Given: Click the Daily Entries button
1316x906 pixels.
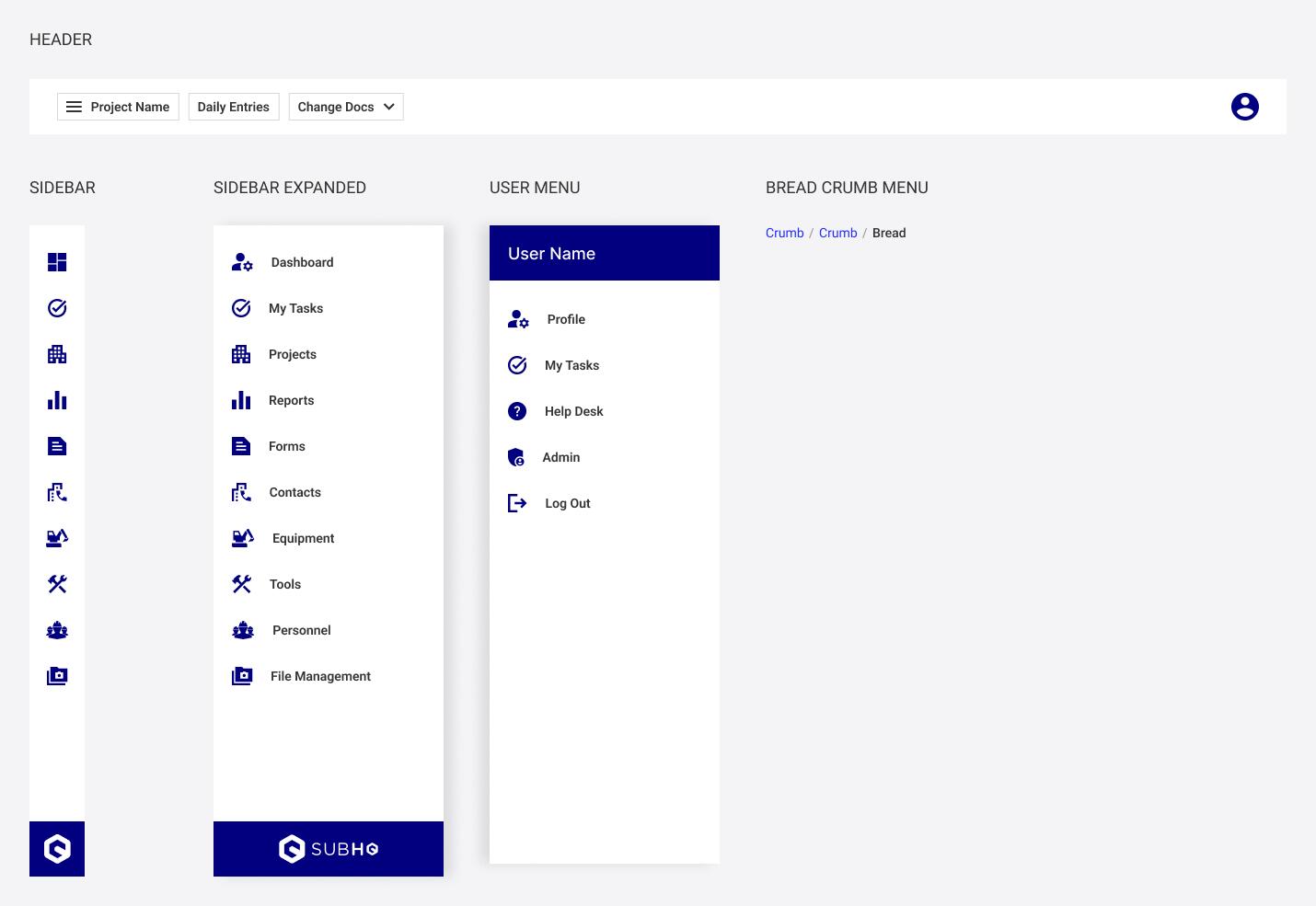Looking at the screenshot, I should [x=233, y=107].
